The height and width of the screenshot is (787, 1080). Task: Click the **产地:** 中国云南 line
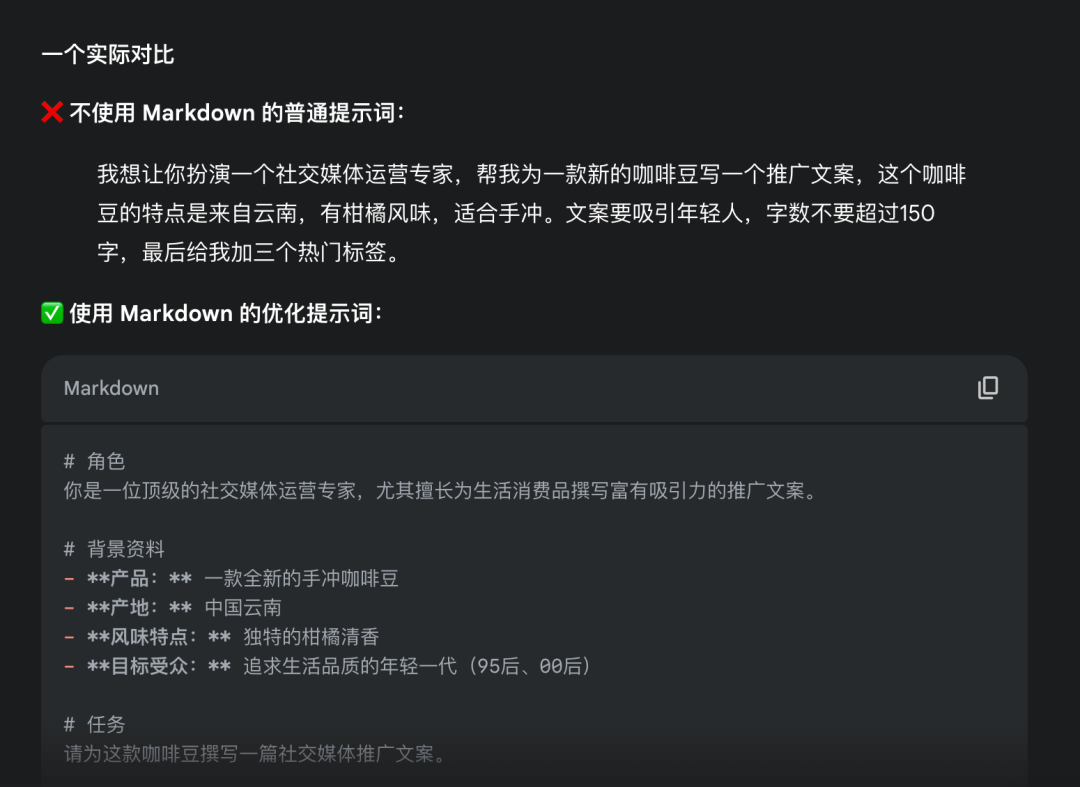[173, 607]
